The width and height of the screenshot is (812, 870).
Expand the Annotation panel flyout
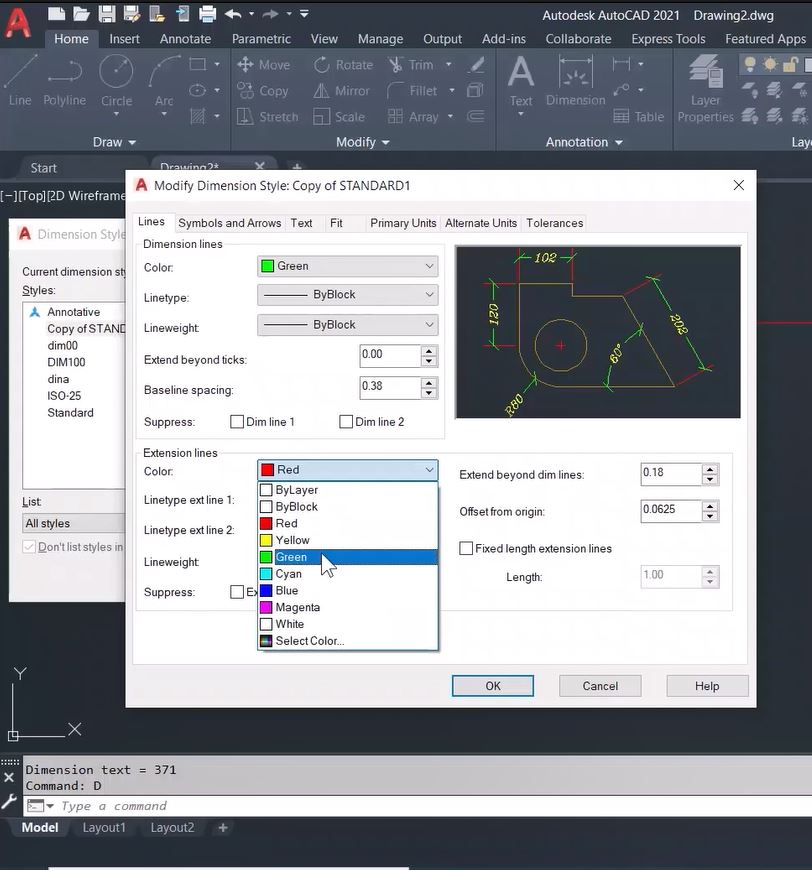pos(584,142)
